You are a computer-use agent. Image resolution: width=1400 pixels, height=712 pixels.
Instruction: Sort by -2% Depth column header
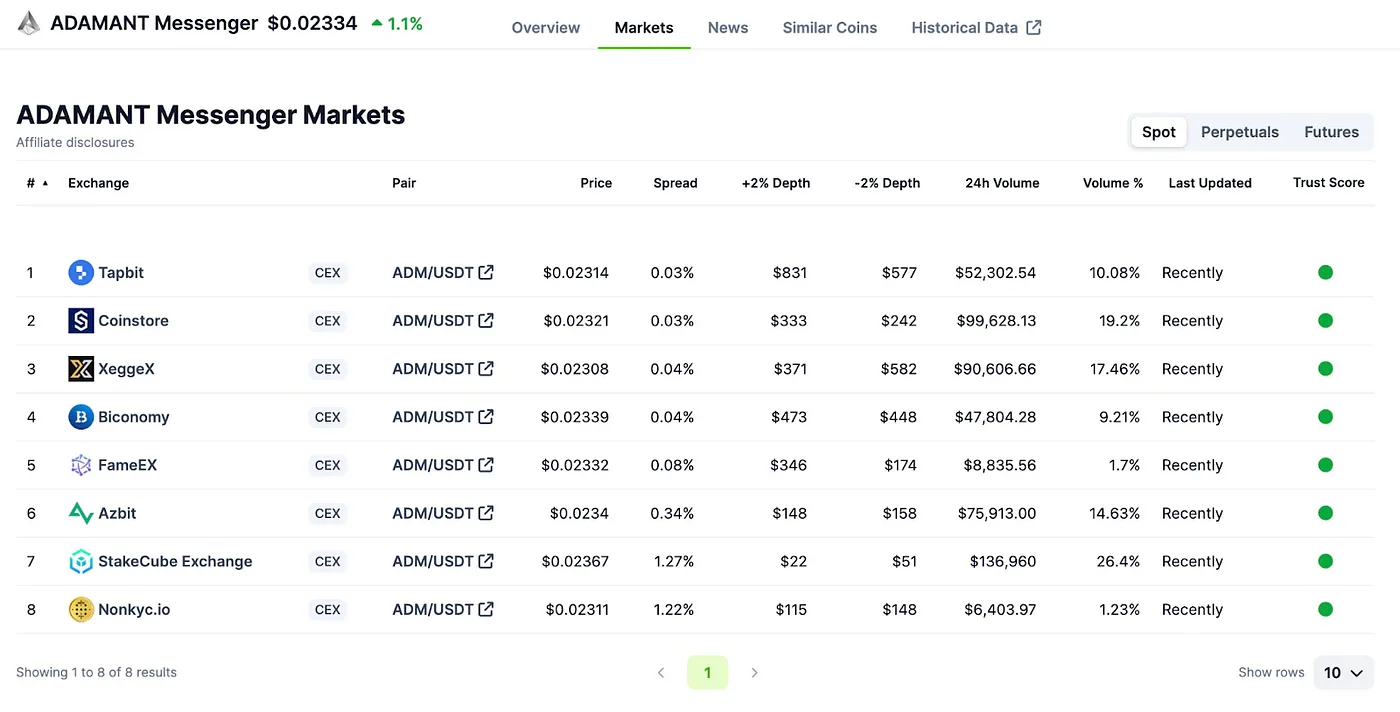coord(887,183)
